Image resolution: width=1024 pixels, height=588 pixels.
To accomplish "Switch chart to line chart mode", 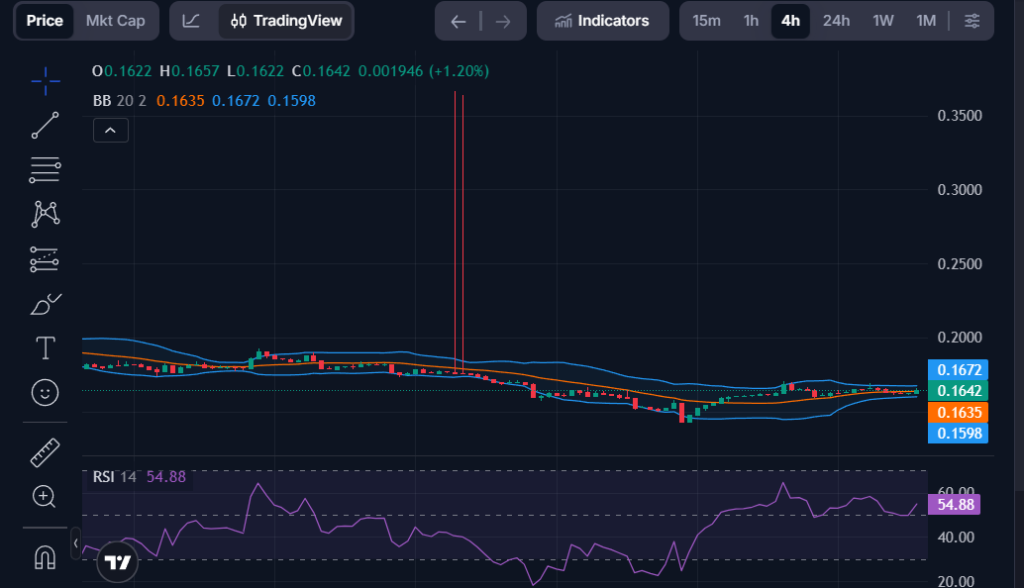I will point(191,20).
